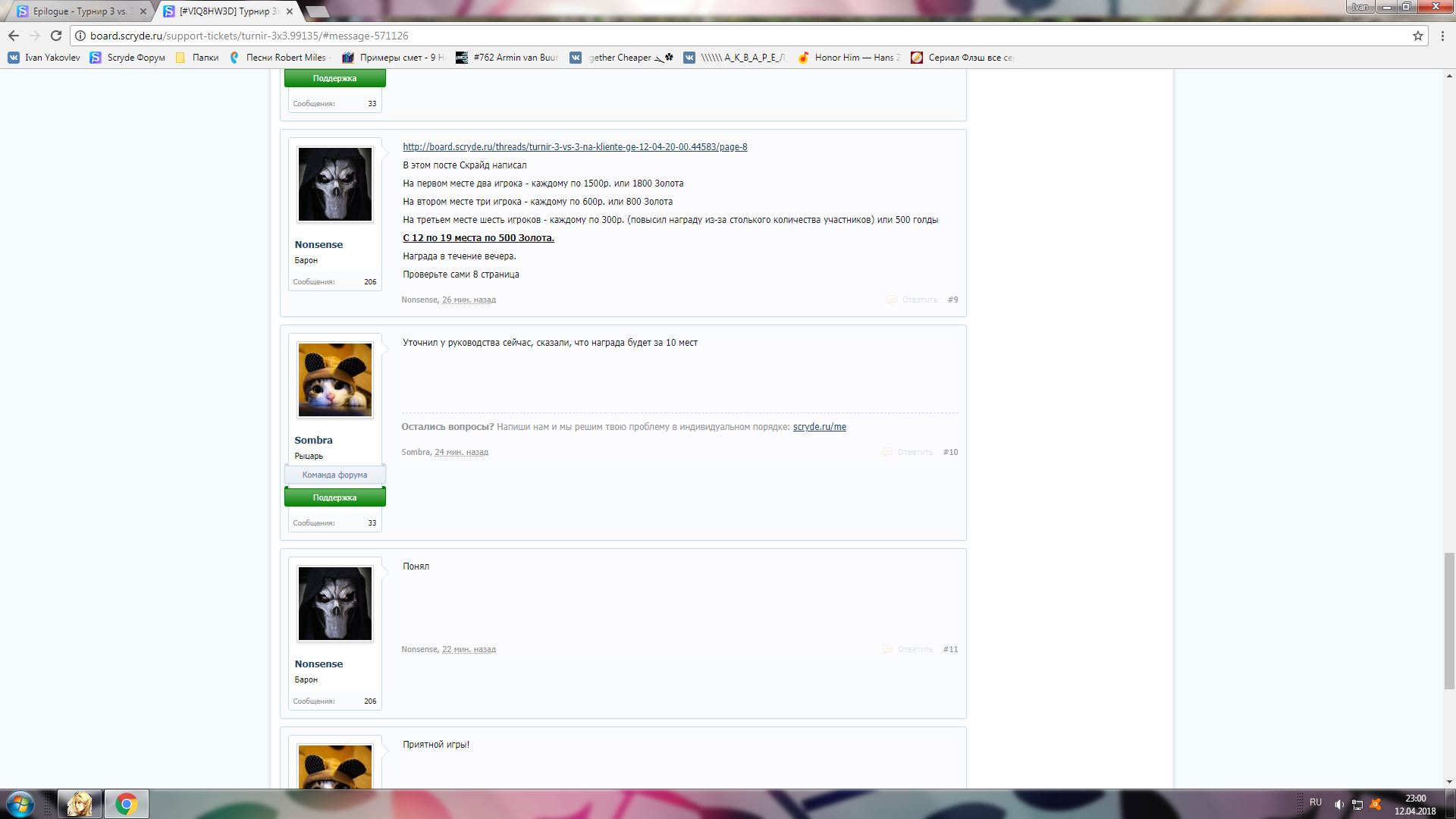The height and width of the screenshot is (819, 1456).
Task: Open Windows Start menu orb
Action: (x=20, y=804)
